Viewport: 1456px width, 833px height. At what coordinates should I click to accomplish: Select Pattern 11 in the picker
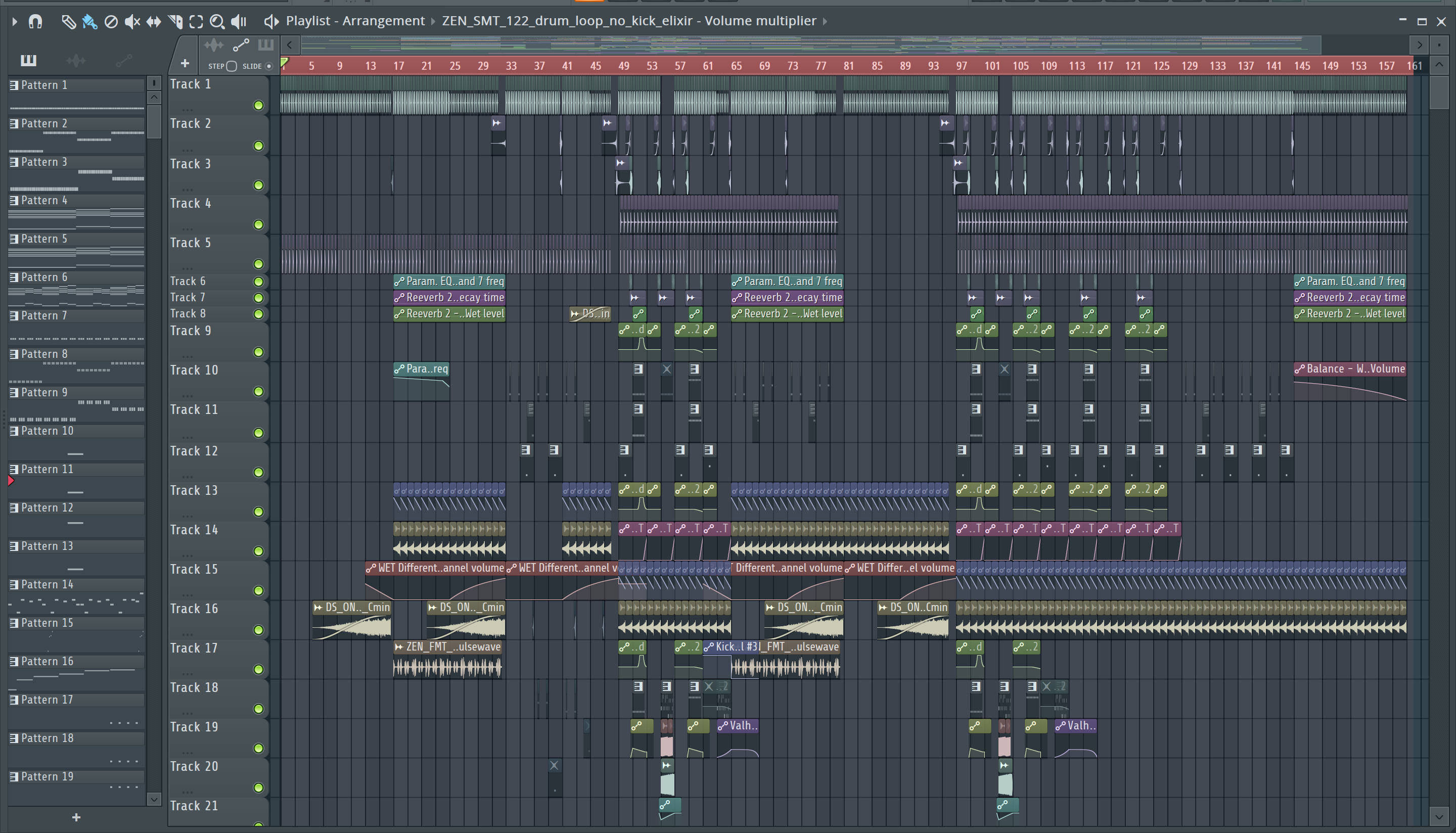click(x=77, y=470)
